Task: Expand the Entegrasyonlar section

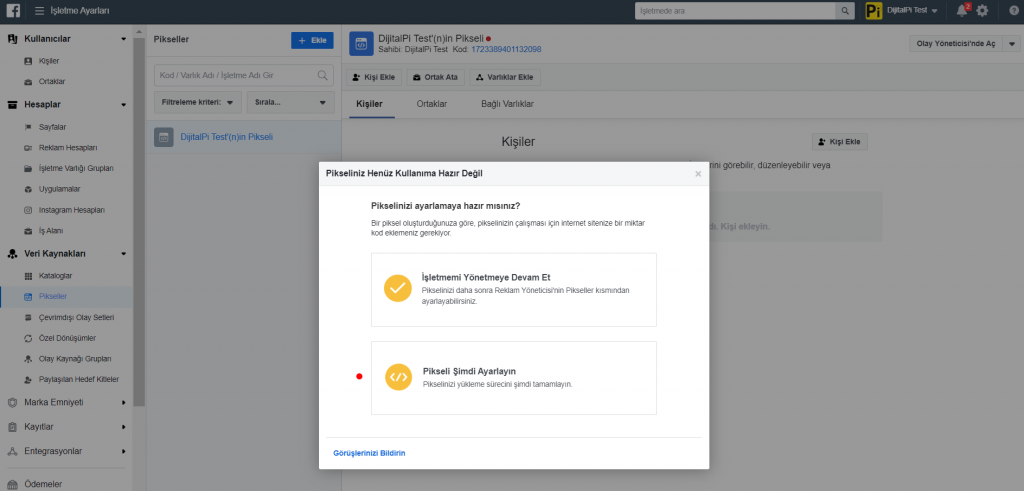Action: (123, 451)
